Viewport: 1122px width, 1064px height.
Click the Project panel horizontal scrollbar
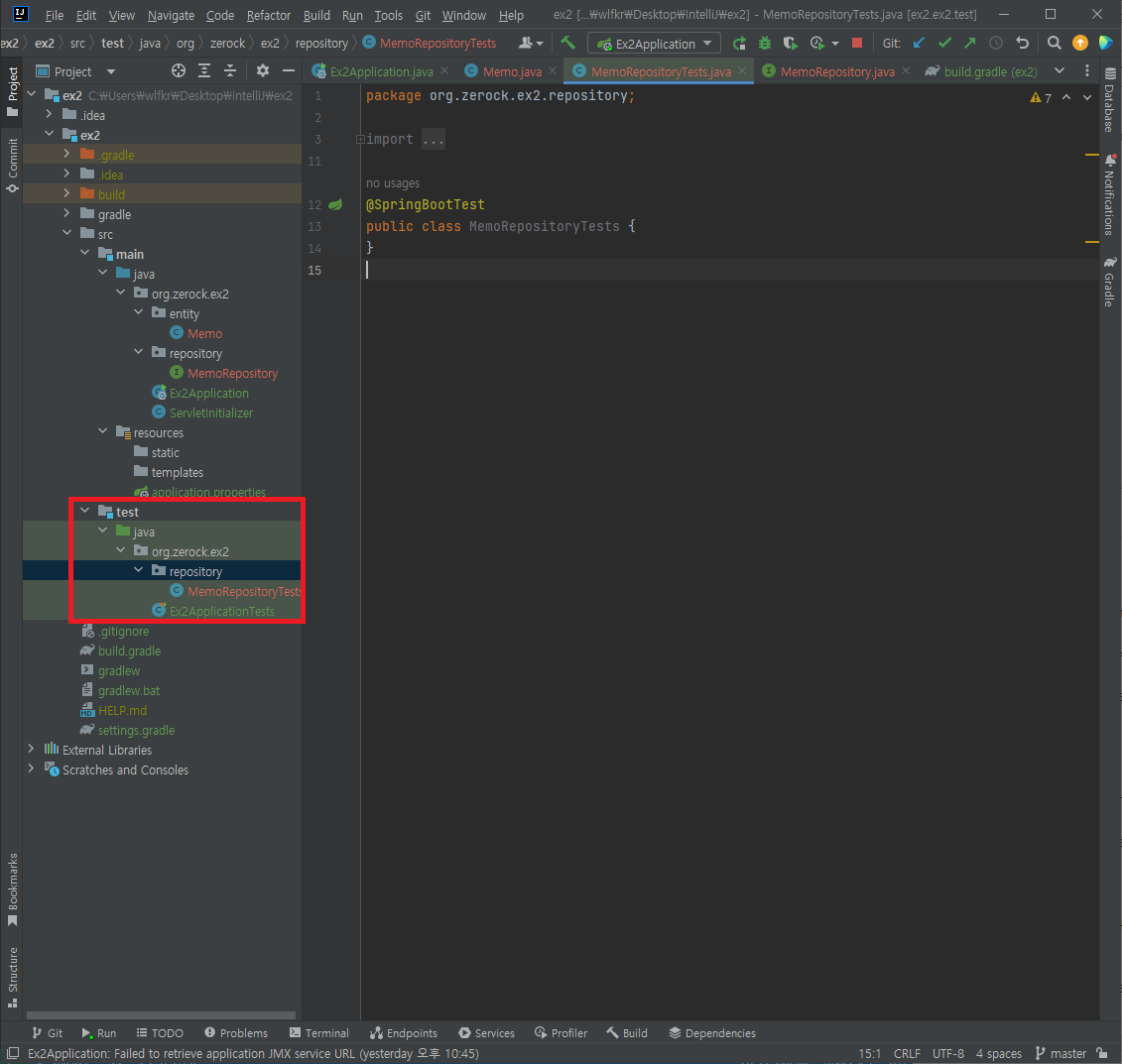pyautogui.click(x=161, y=1014)
